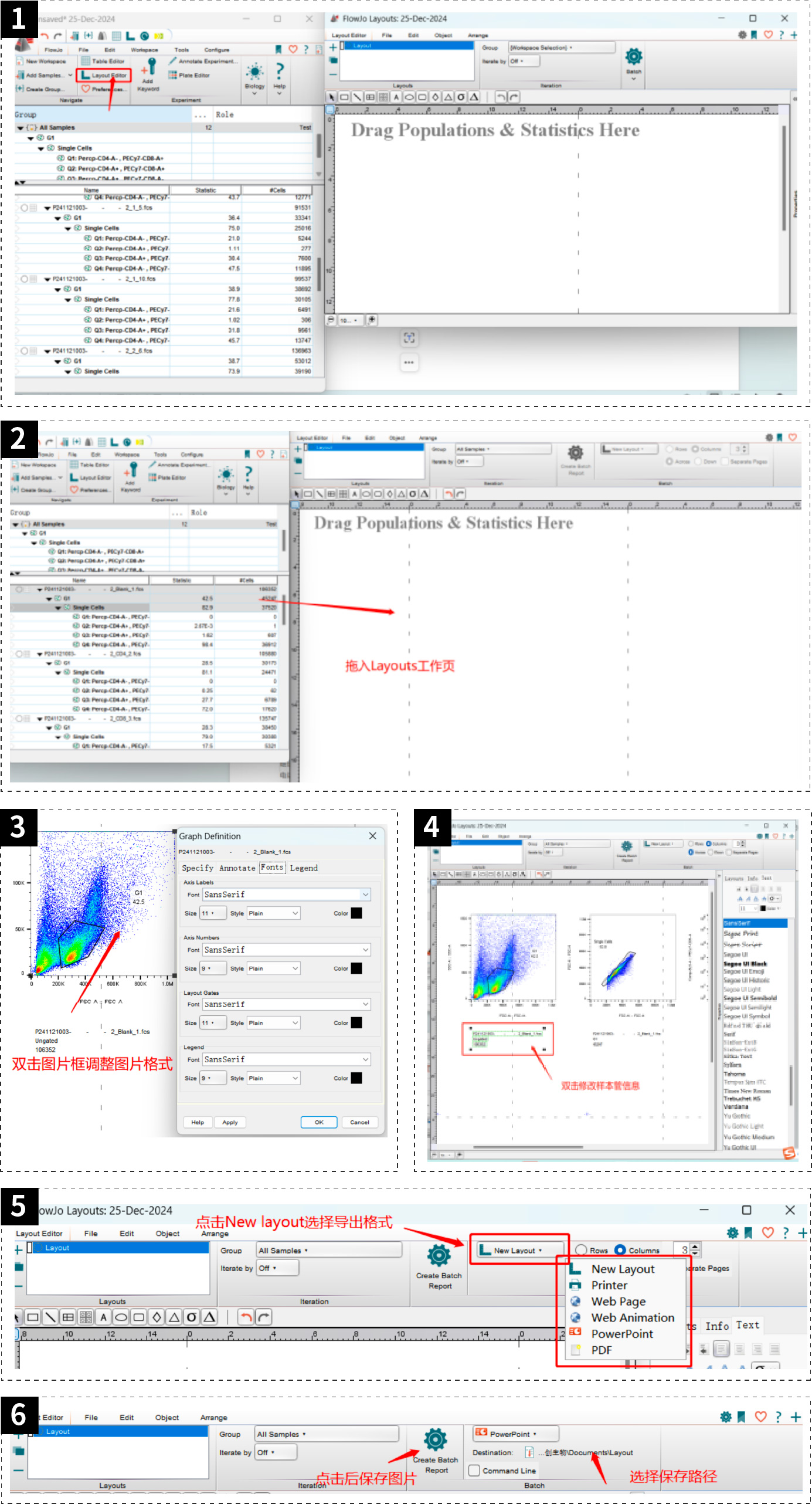Switch to the Legend tab in Graph Definition
Screen dimensions: 812x1504
304,868
